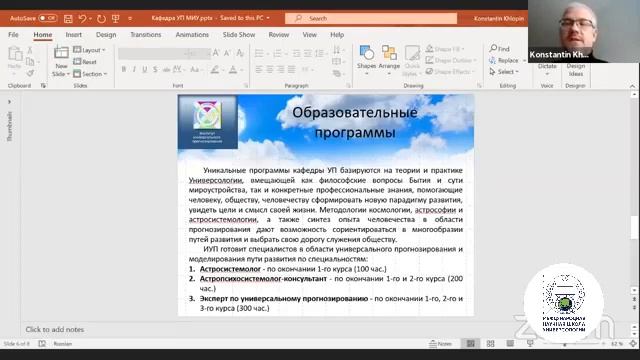This screenshot has width=640, height=360.
Task: Open the File menu
Action: [13, 35]
